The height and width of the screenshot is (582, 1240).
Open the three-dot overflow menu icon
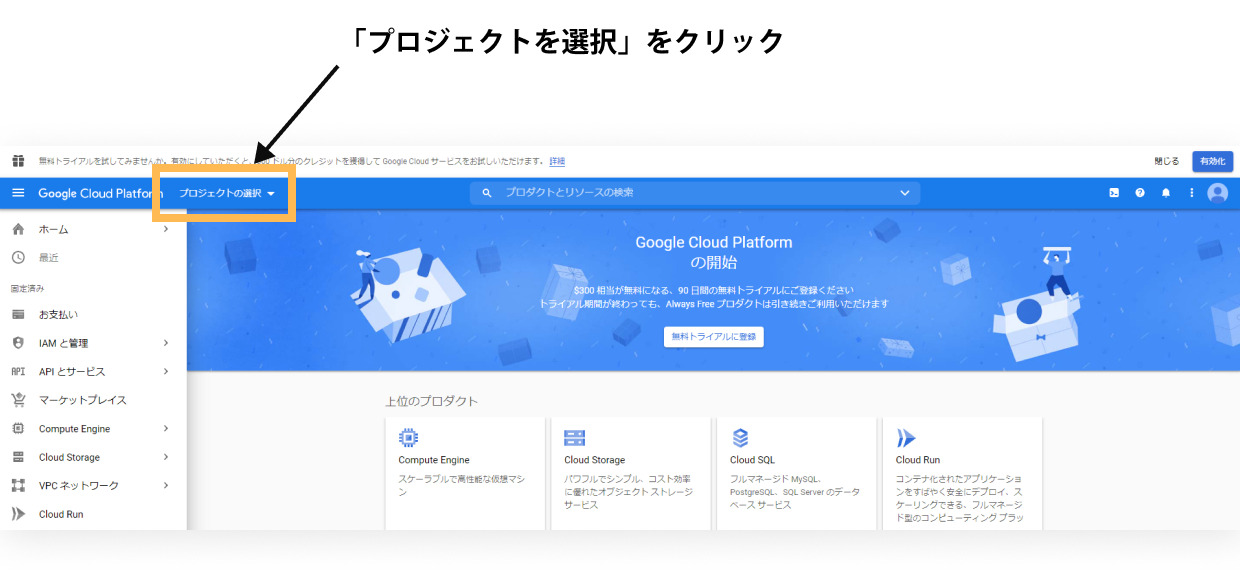point(1192,193)
